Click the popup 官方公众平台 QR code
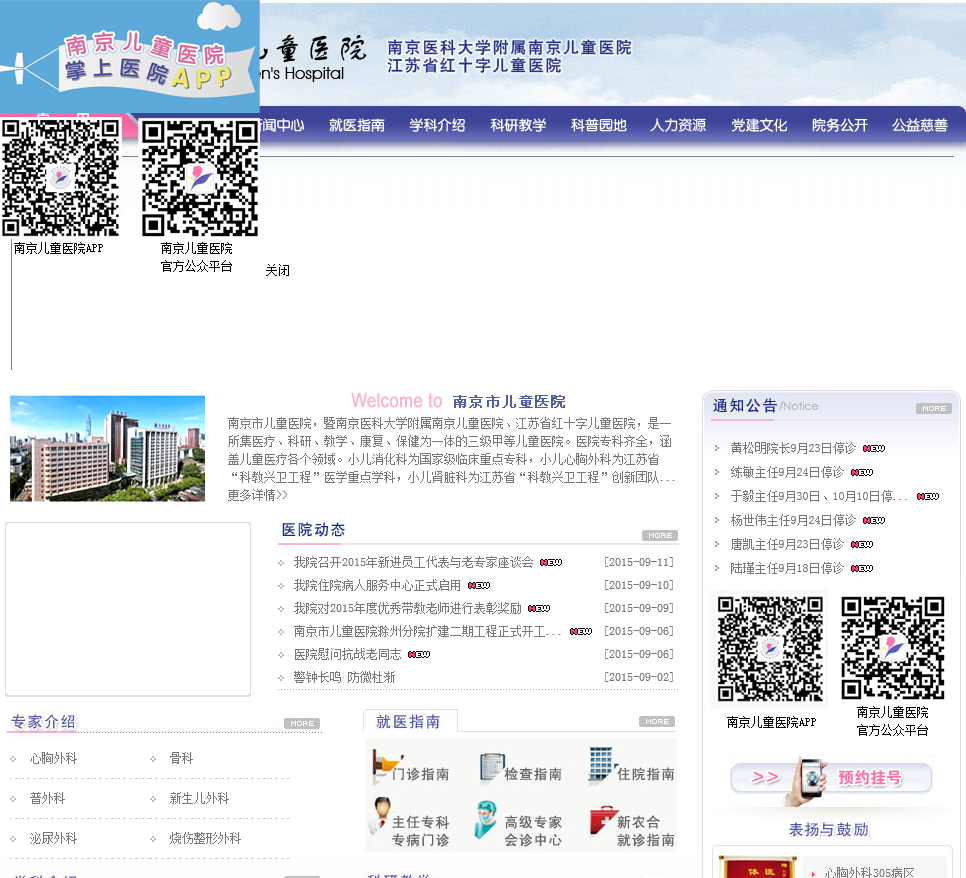The width and height of the screenshot is (966, 878). [200, 177]
